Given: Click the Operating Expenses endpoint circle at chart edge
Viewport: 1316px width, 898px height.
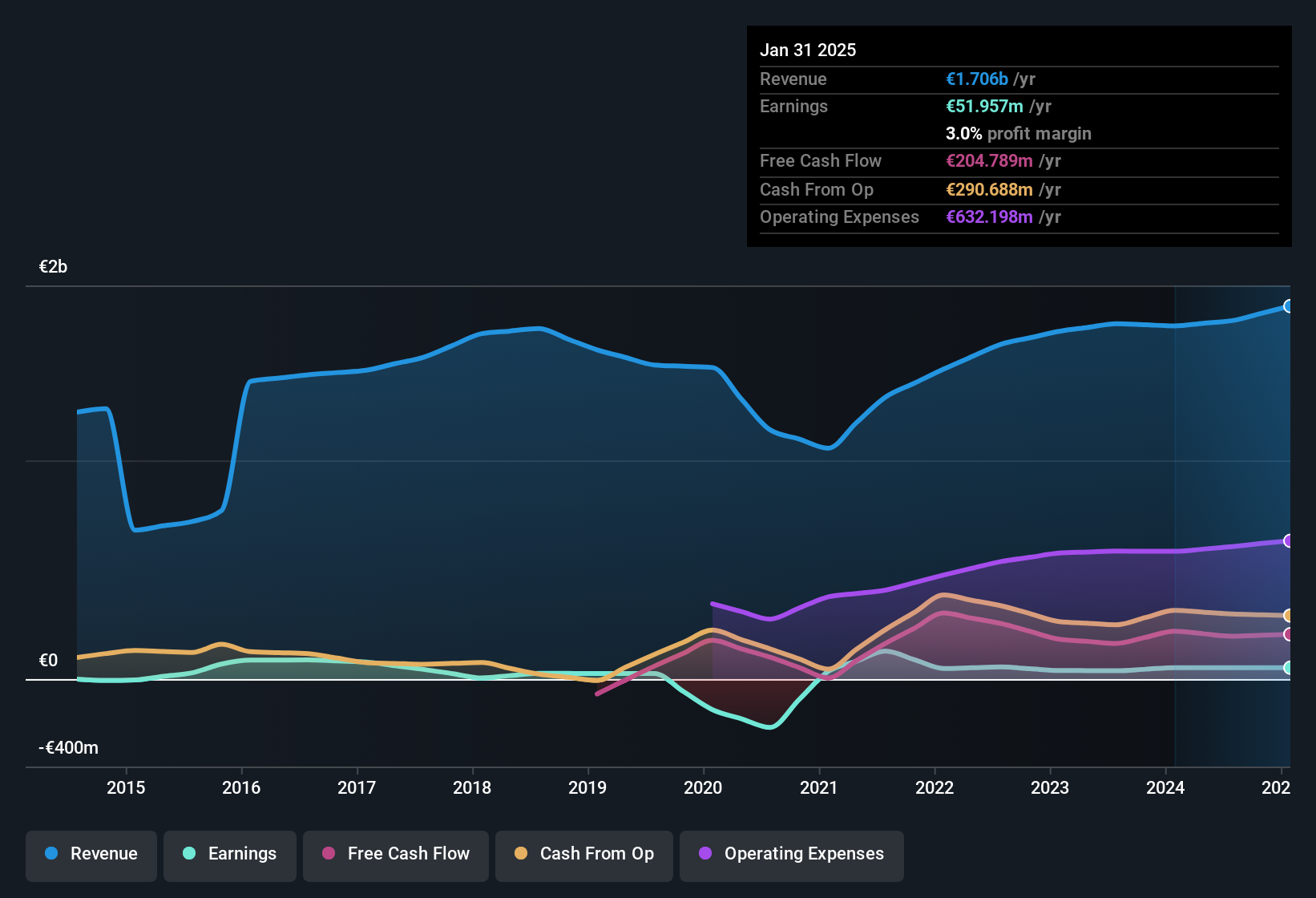Looking at the screenshot, I should coord(1288,540).
